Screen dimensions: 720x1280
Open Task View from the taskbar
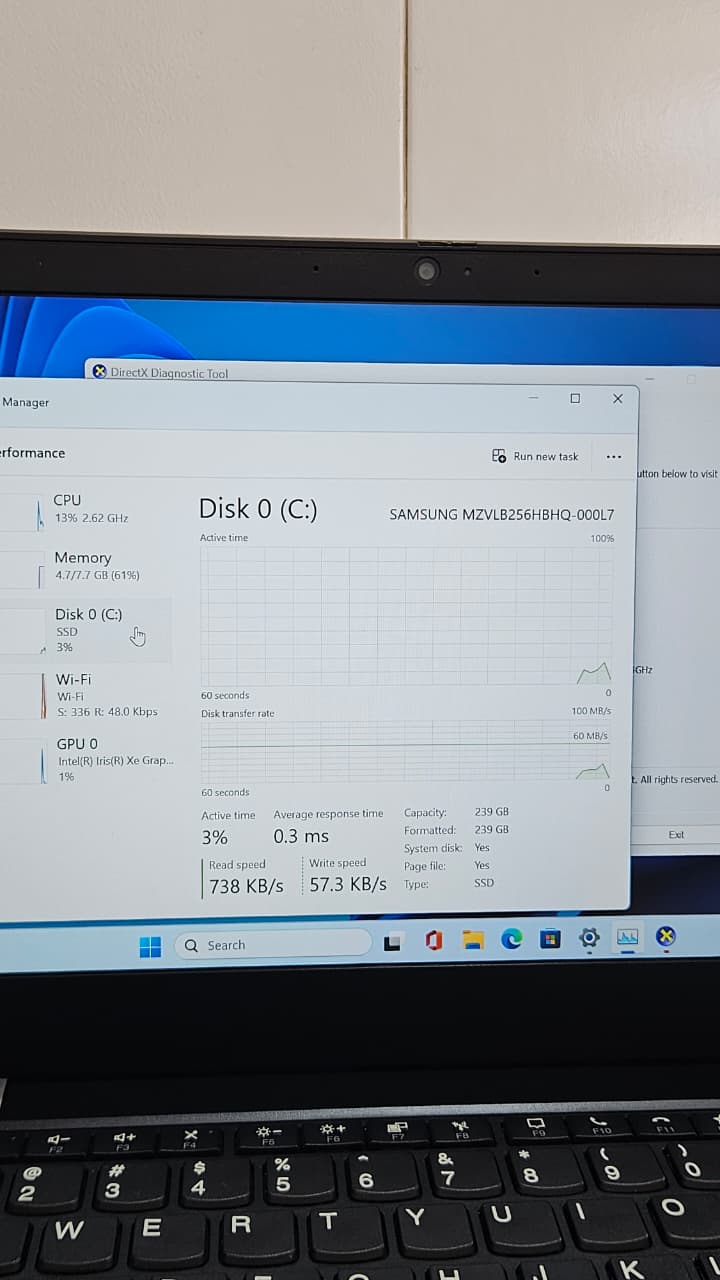point(394,942)
